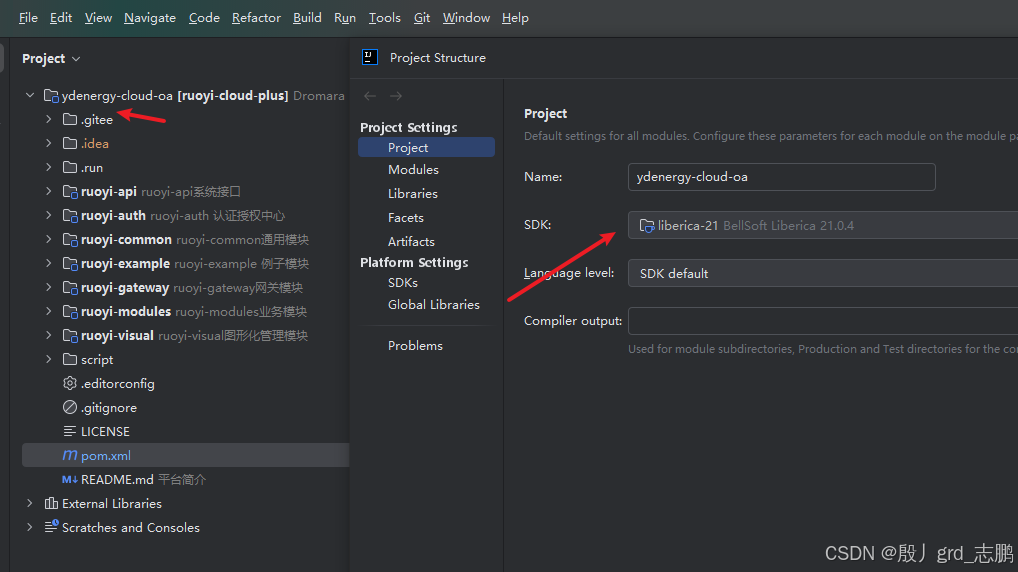Open the Project view dropdown
1018x572 pixels.
tap(51, 58)
